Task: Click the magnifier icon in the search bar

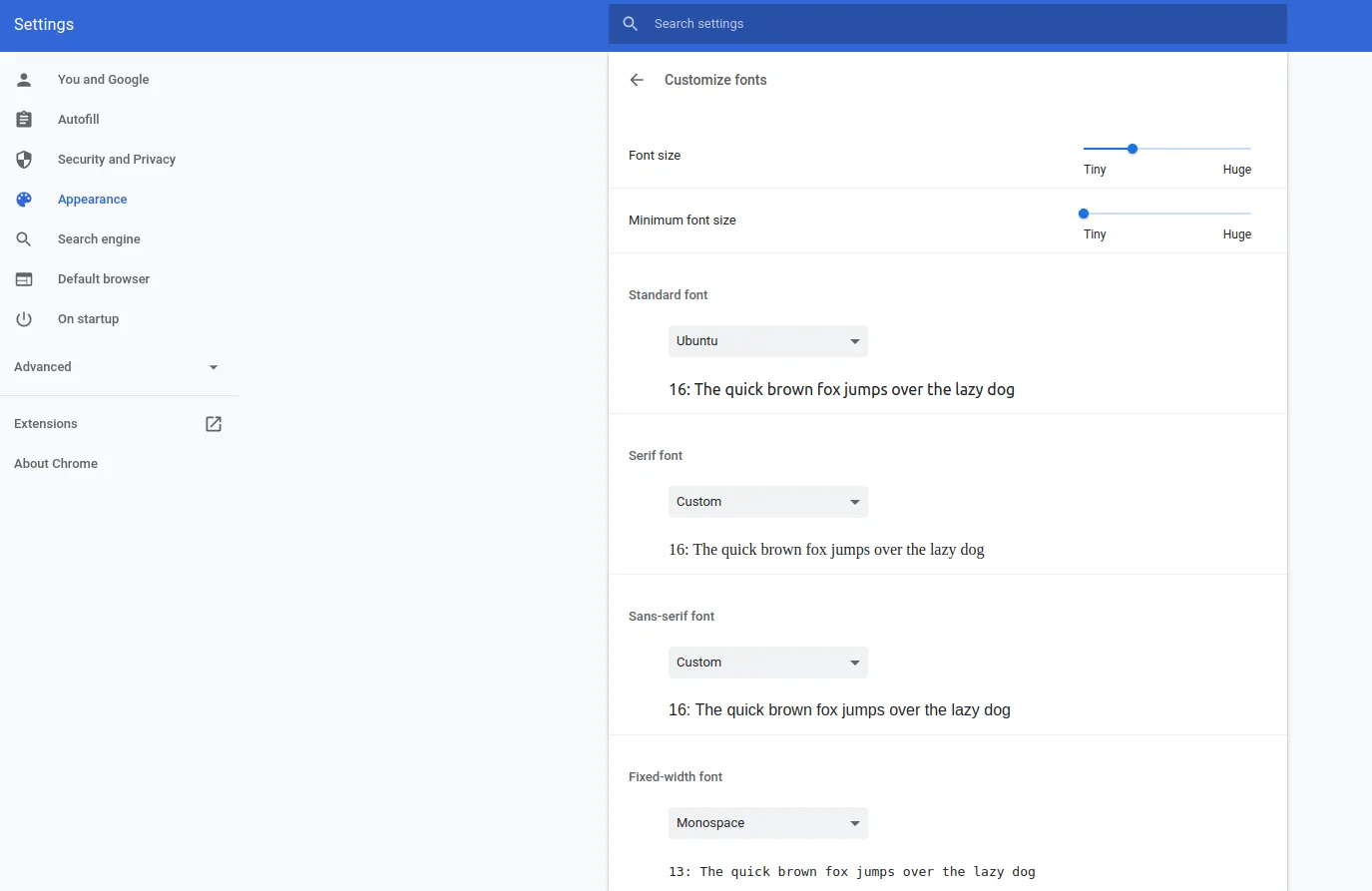Action: 631,24
